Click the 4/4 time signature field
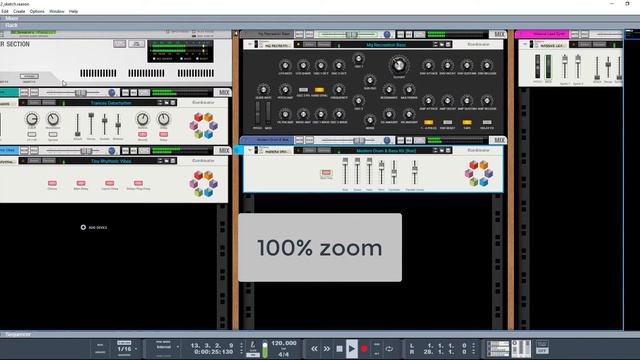 [x=283, y=354]
